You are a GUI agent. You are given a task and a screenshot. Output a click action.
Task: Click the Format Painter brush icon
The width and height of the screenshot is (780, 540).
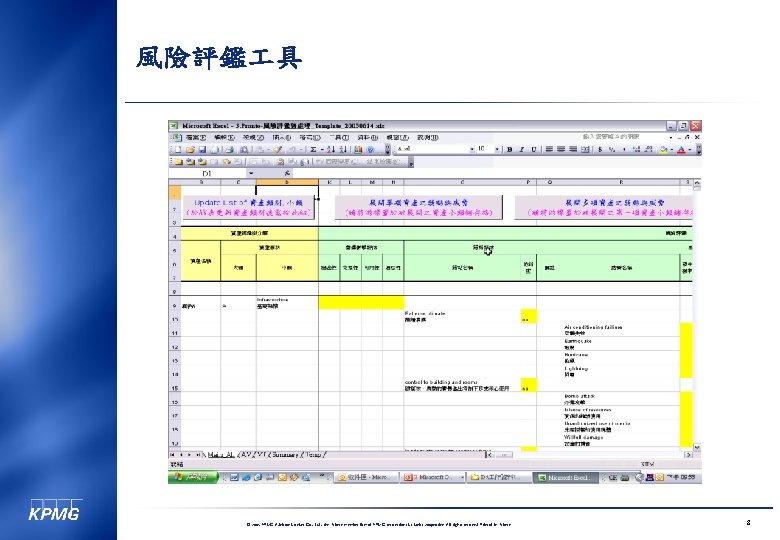tap(278, 149)
